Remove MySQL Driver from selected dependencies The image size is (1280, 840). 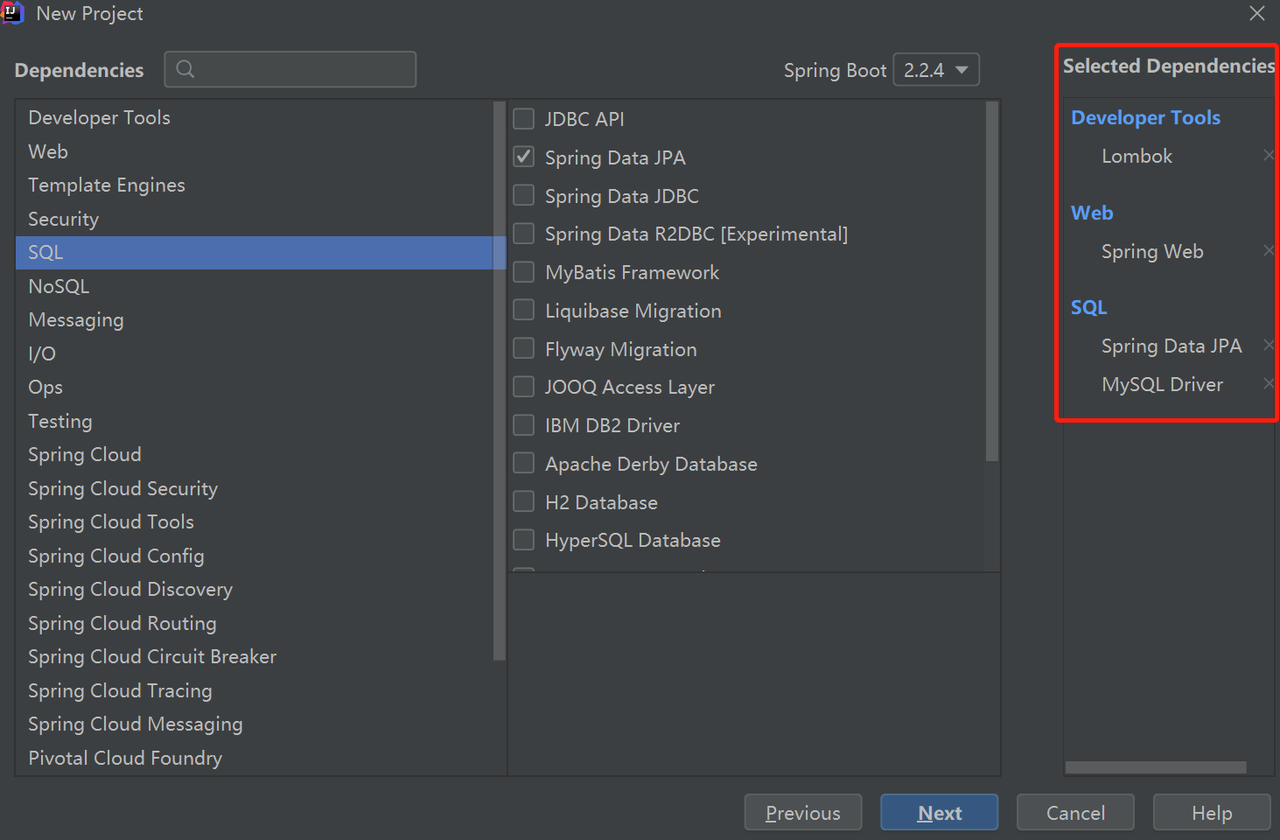click(1269, 384)
